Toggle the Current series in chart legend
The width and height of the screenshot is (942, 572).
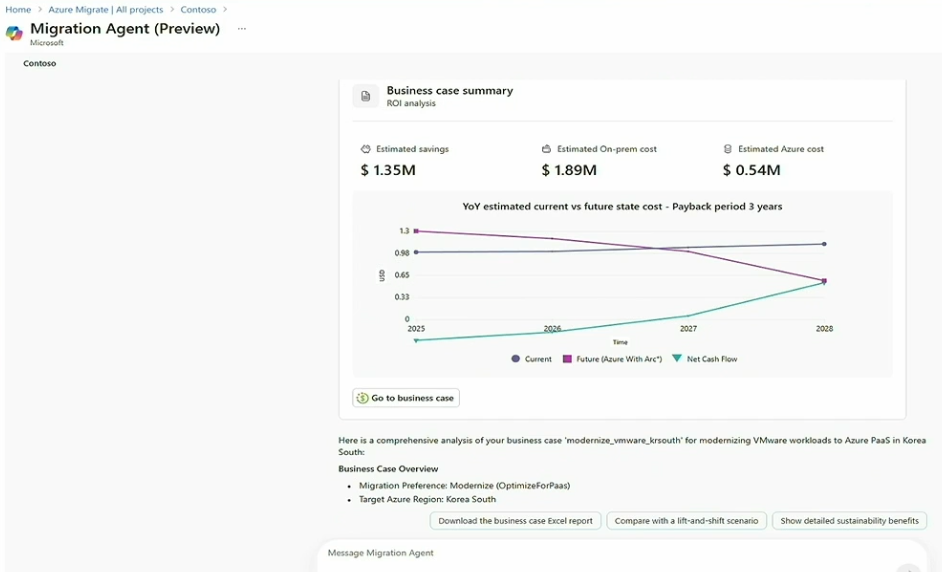(531, 359)
